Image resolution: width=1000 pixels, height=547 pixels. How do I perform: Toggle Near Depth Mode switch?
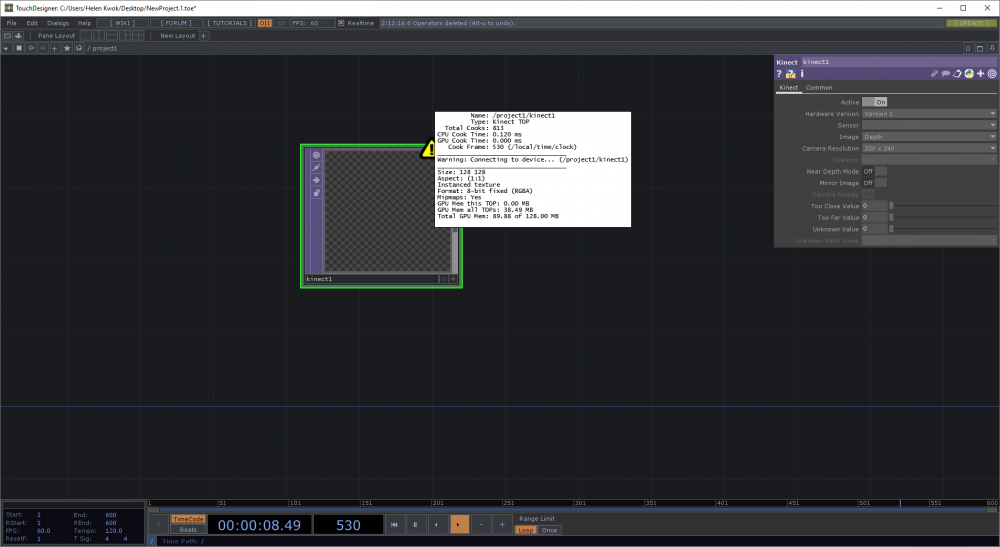pyautogui.click(x=874, y=171)
